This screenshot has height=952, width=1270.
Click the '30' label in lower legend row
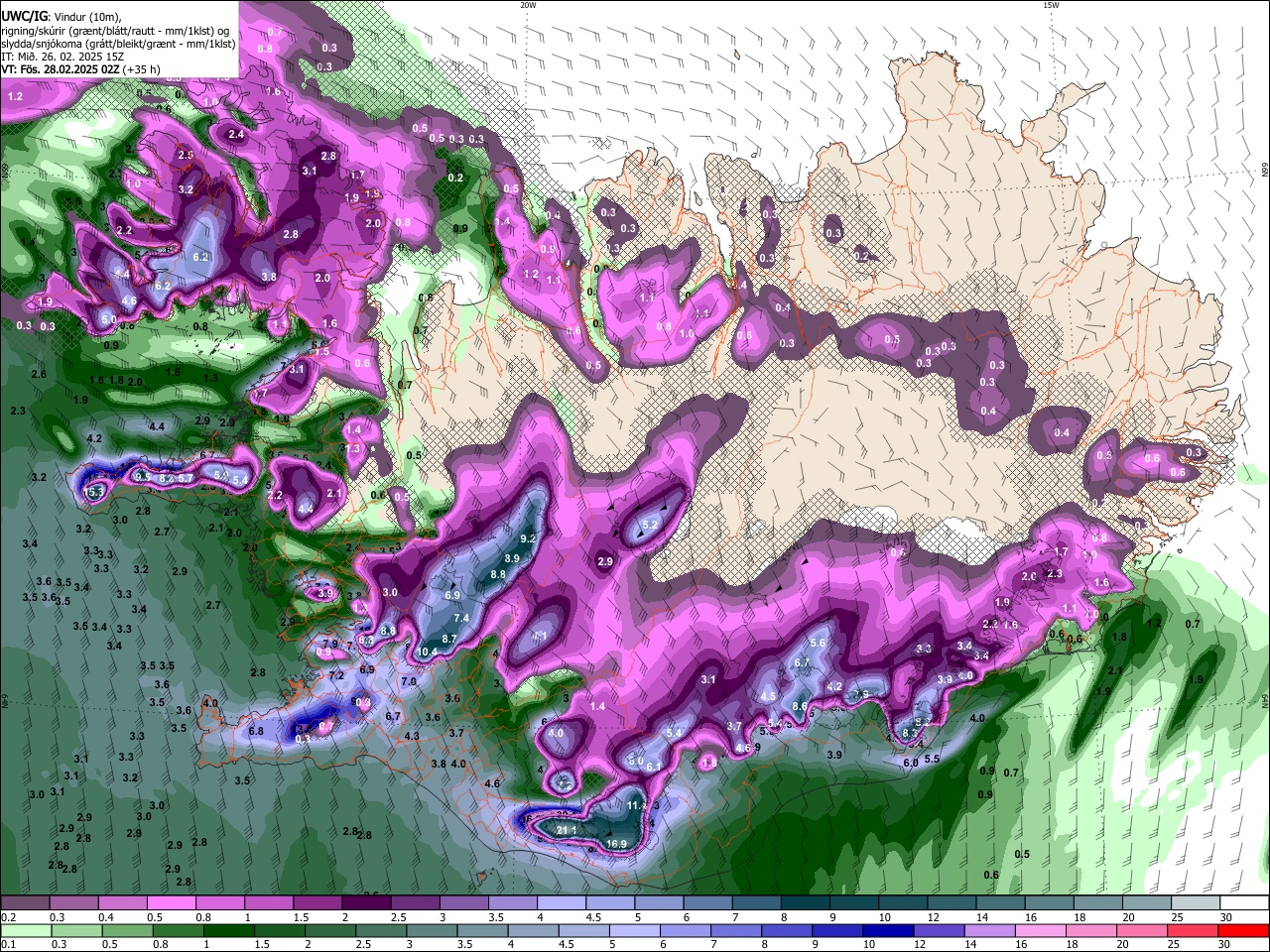coord(1225,945)
